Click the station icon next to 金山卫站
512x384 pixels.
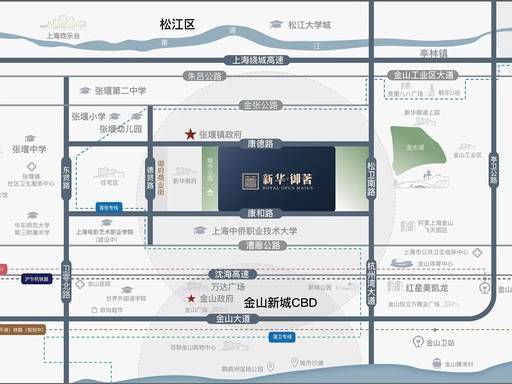[418, 342]
